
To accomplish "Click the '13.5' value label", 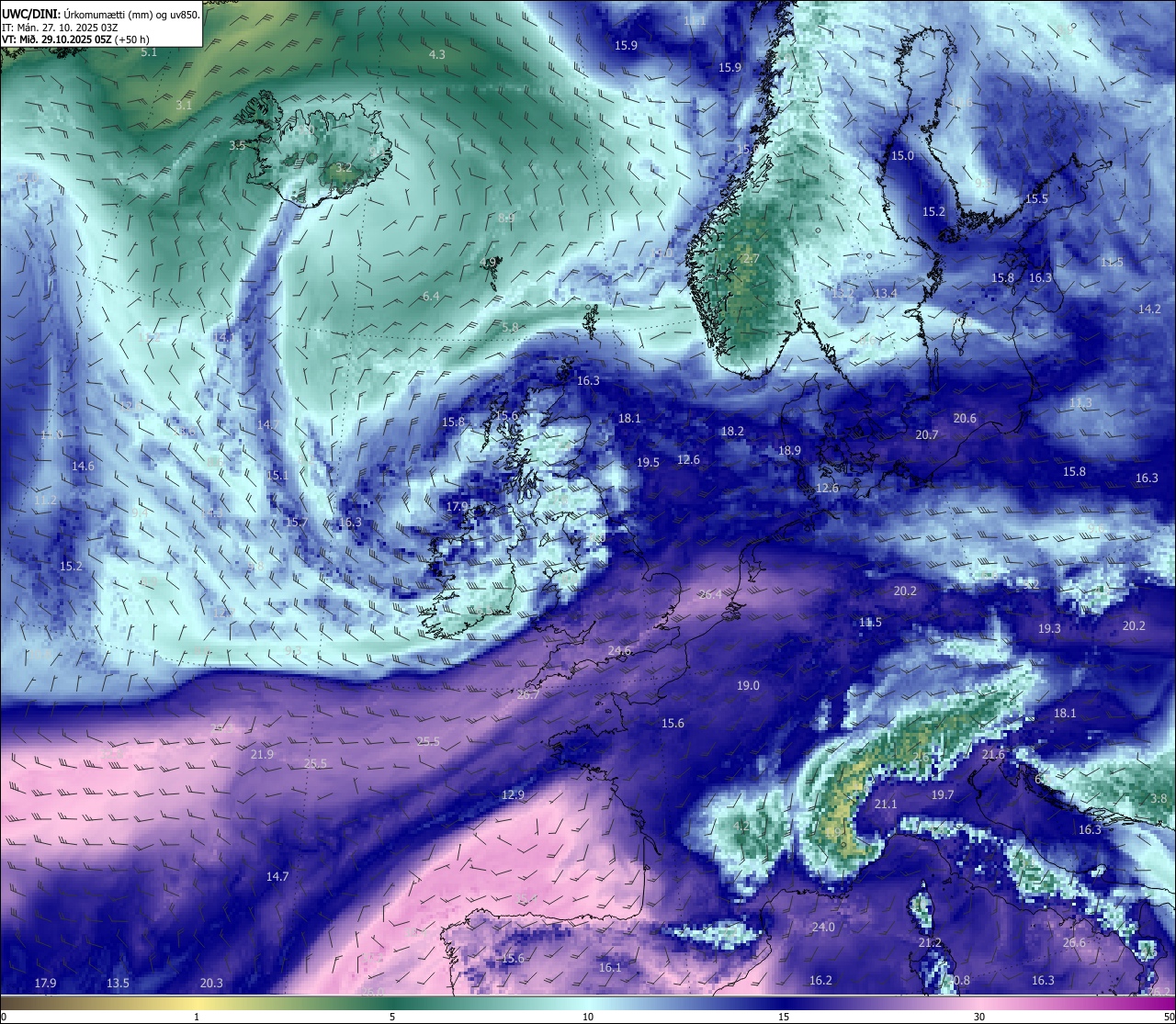I will coord(119,984).
